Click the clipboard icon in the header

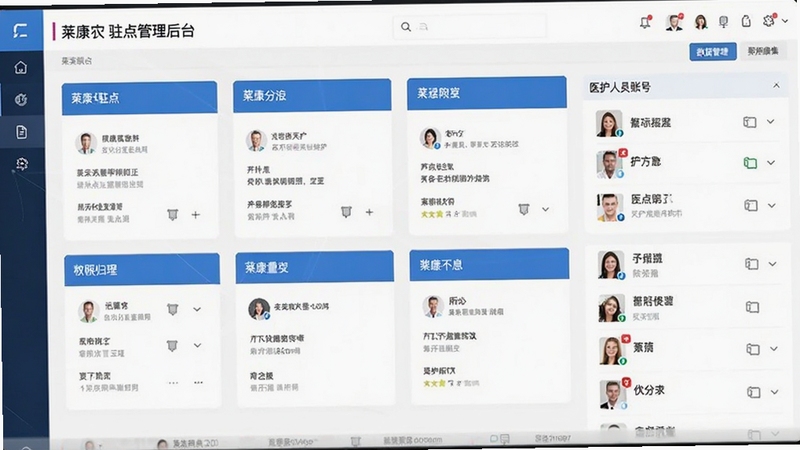[x=746, y=21]
